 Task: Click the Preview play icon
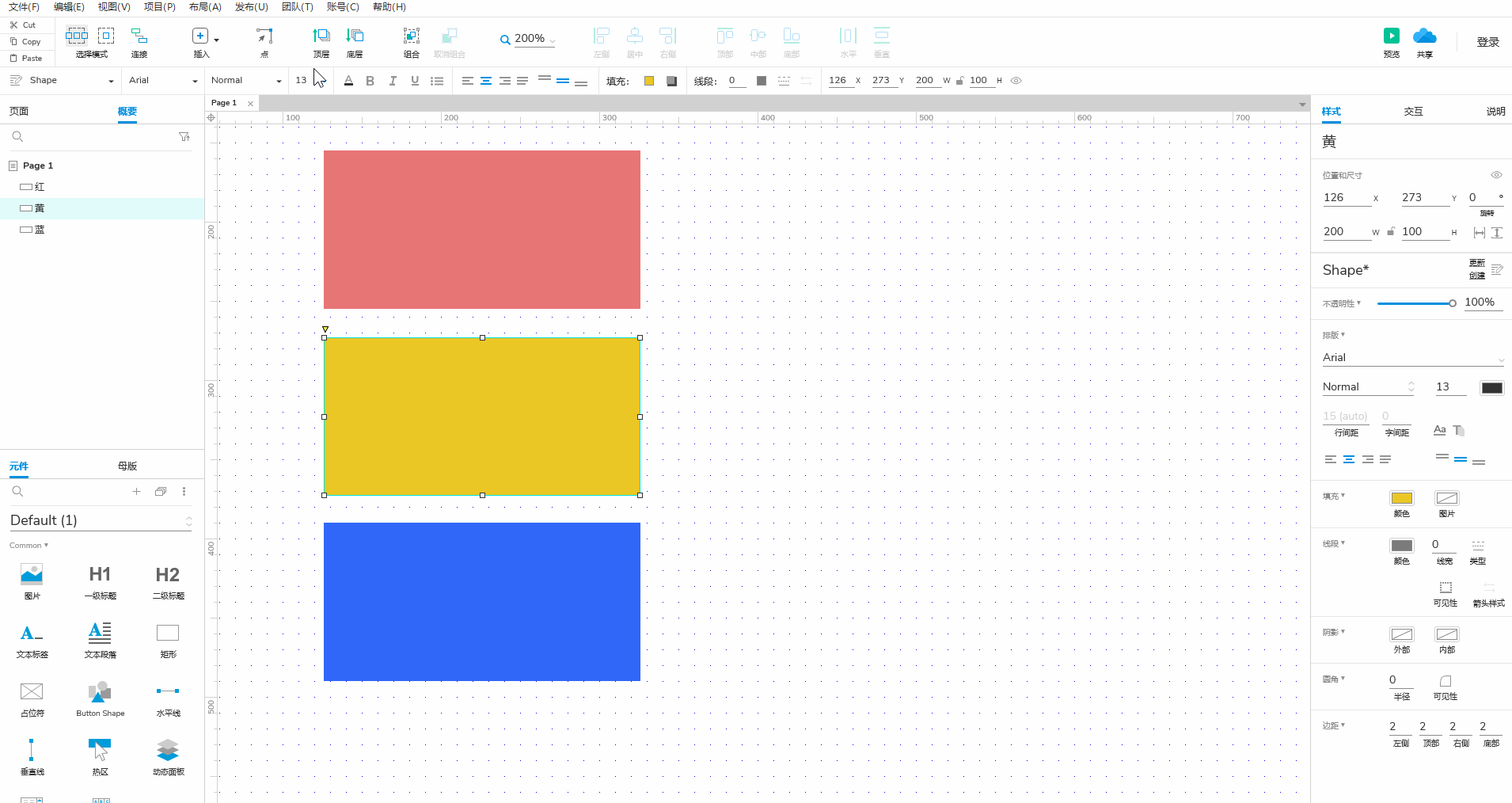click(1391, 36)
